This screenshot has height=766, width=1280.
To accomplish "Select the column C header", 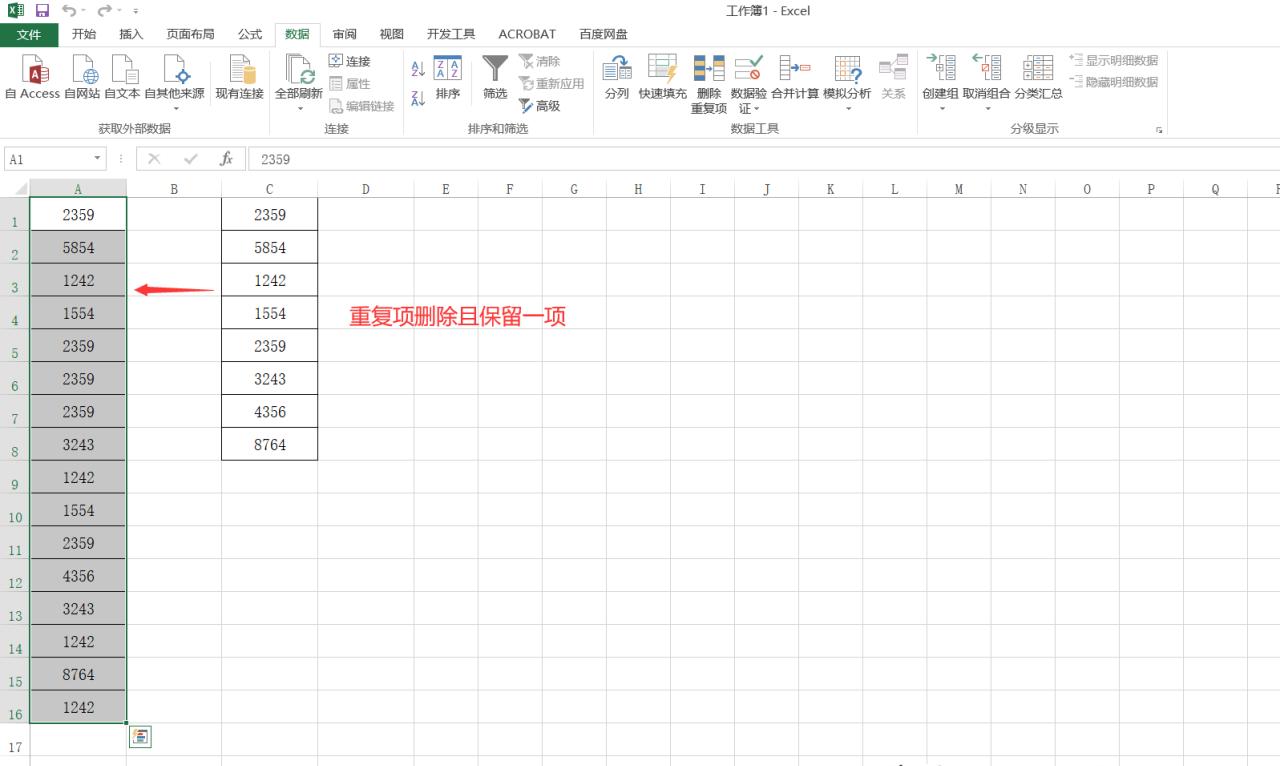I will 269,188.
